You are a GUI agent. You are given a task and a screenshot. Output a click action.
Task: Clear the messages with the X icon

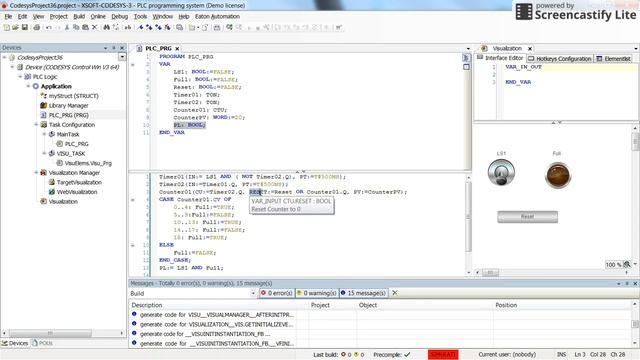pyautogui.click(x=395, y=293)
